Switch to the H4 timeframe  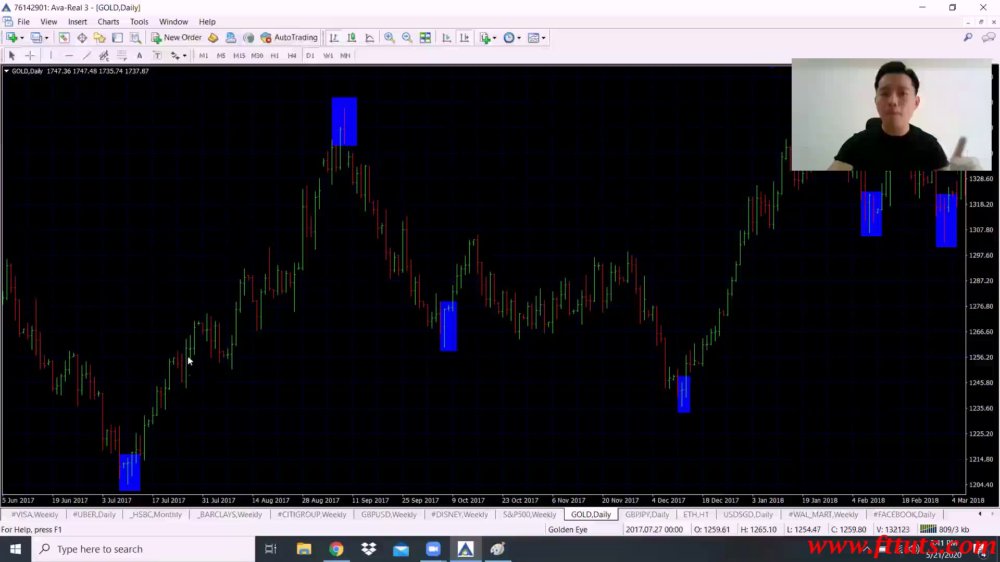point(292,55)
